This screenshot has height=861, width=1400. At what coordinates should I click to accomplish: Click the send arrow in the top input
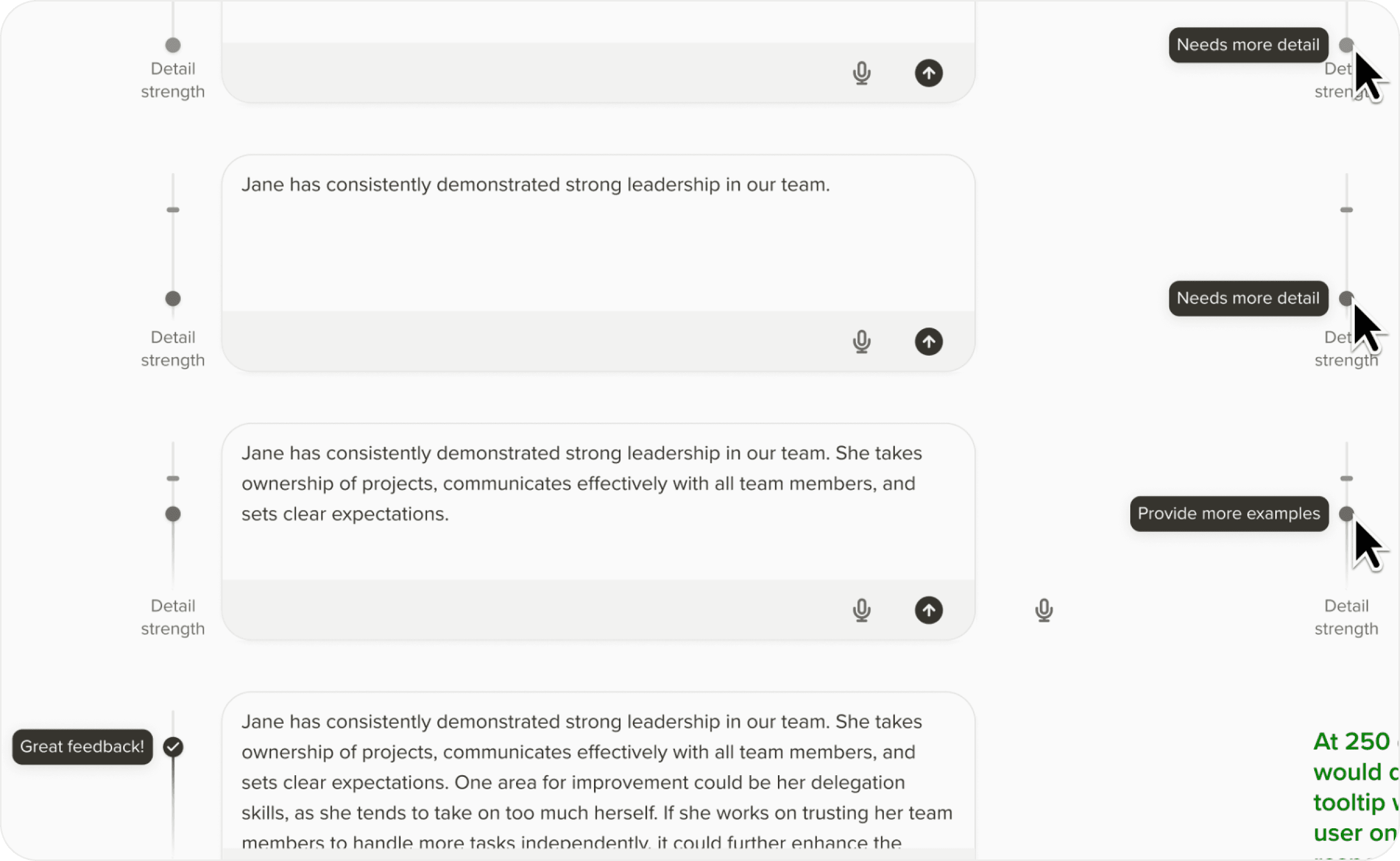click(x=929, y=73)
